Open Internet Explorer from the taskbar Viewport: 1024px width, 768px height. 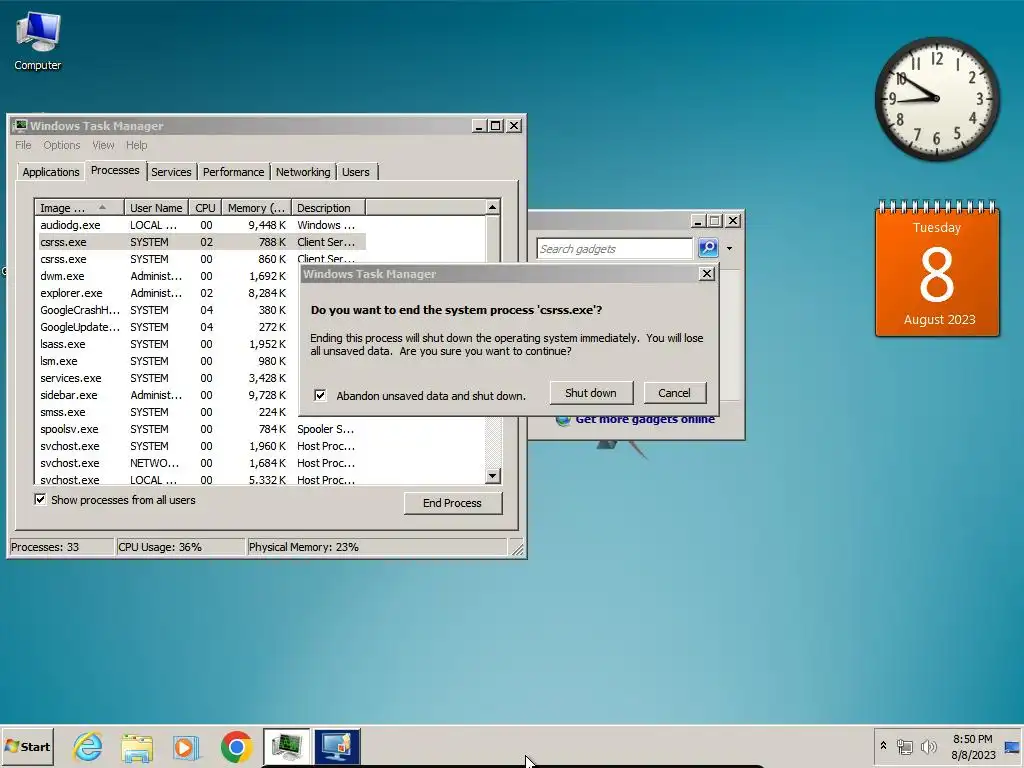88,746
